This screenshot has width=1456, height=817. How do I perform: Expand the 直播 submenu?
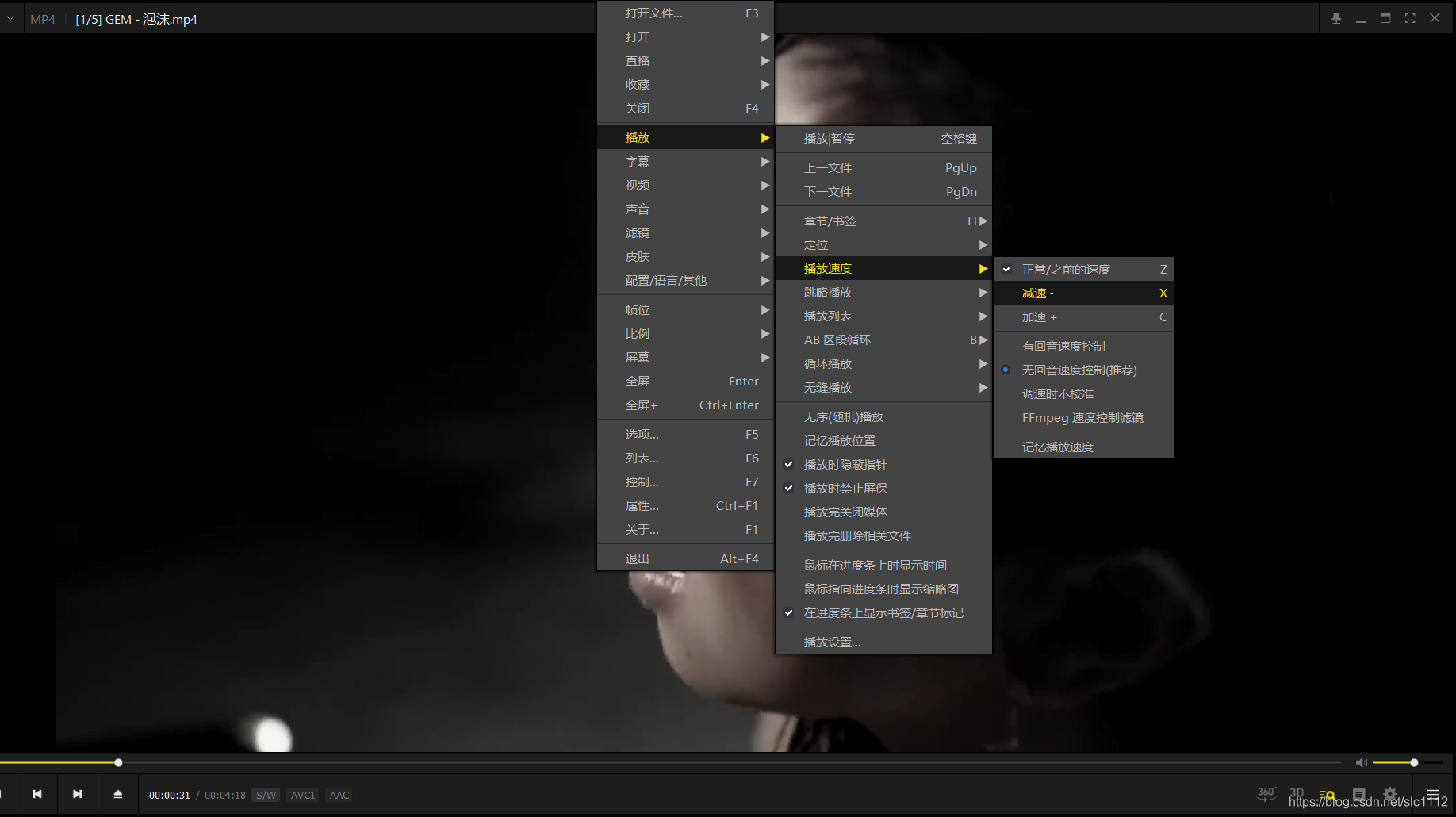685,61
